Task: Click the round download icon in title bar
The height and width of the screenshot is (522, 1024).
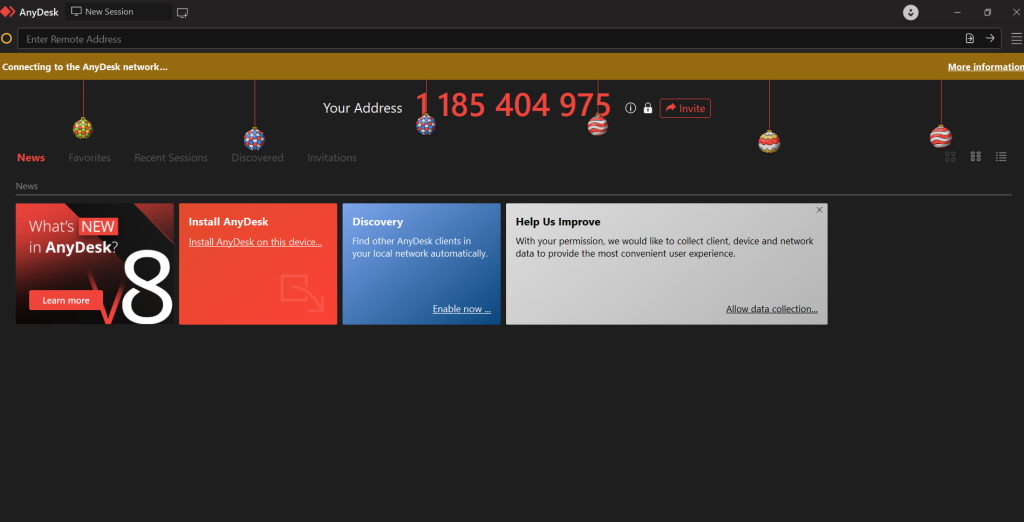Action: (910, 12)
